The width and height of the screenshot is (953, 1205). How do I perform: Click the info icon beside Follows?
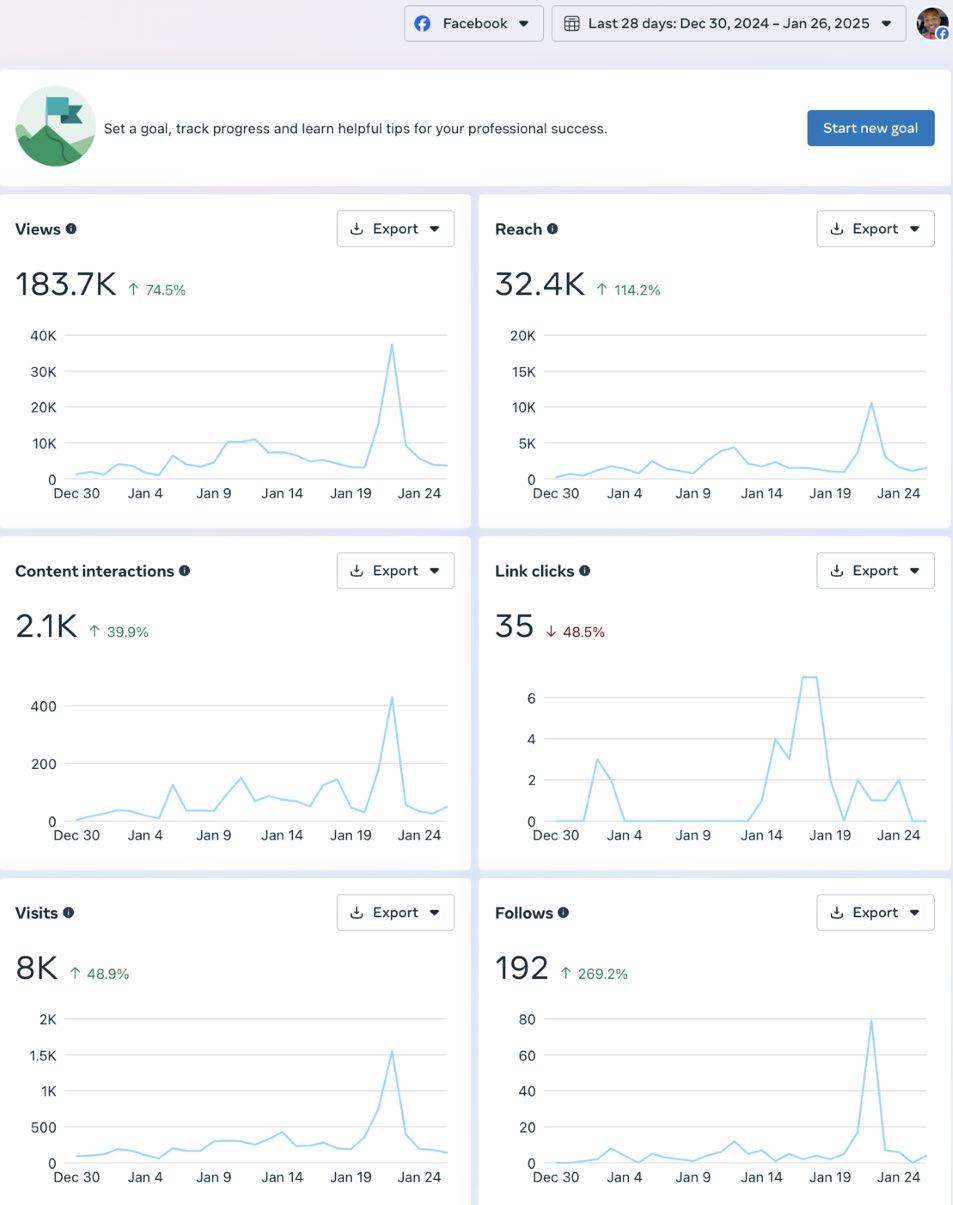click(563, 913)
